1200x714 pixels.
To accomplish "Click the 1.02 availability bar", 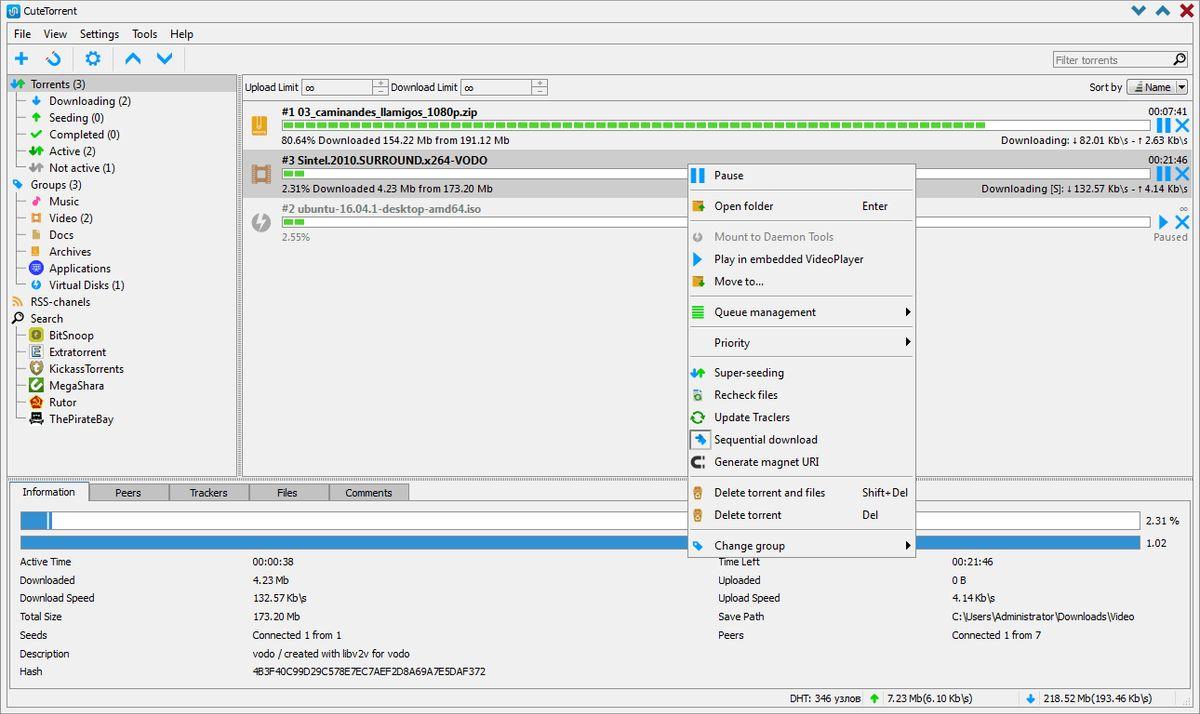I will [580, 543].
